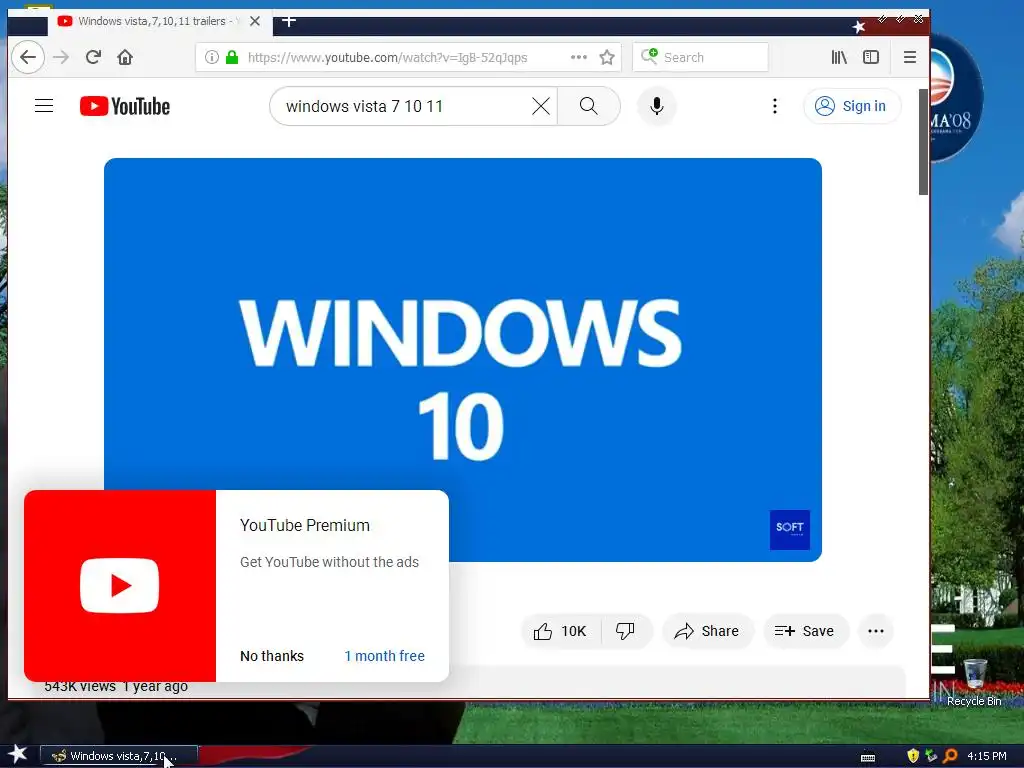Image resolution: width=1024 pixels, height=768 pixels.
Task: Dismiss Premium offer with No thanks
Action: coord(272,656)
